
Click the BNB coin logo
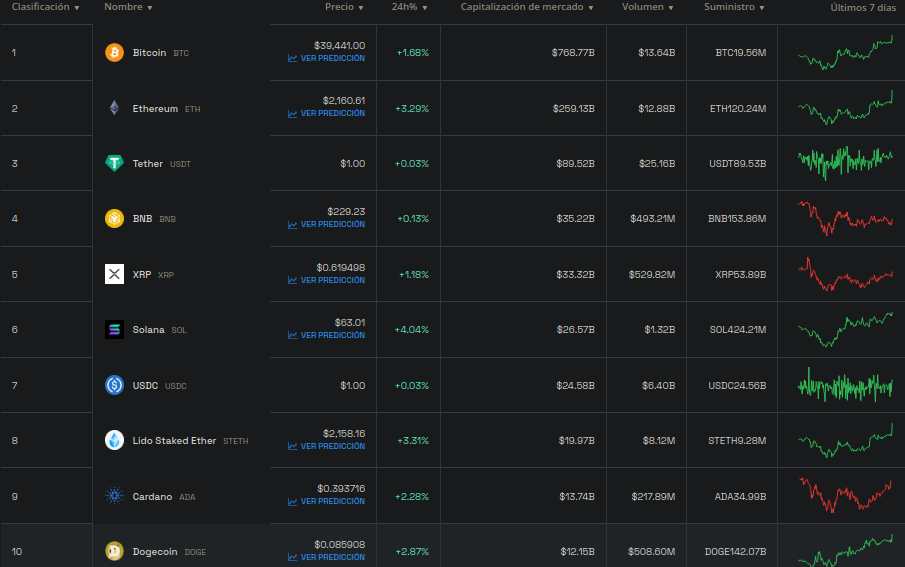pos(114,218)
